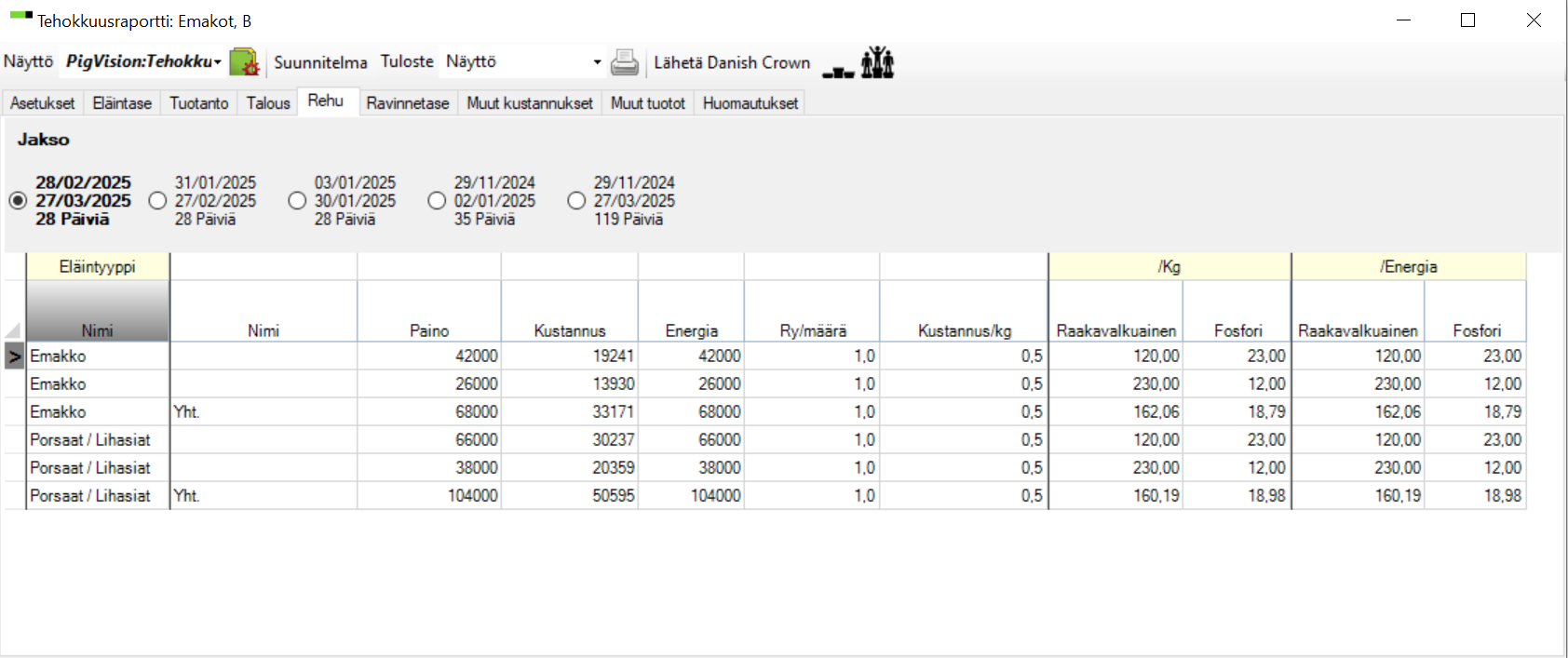Click Kustannus cell 33171

click(x=570, y=411)
